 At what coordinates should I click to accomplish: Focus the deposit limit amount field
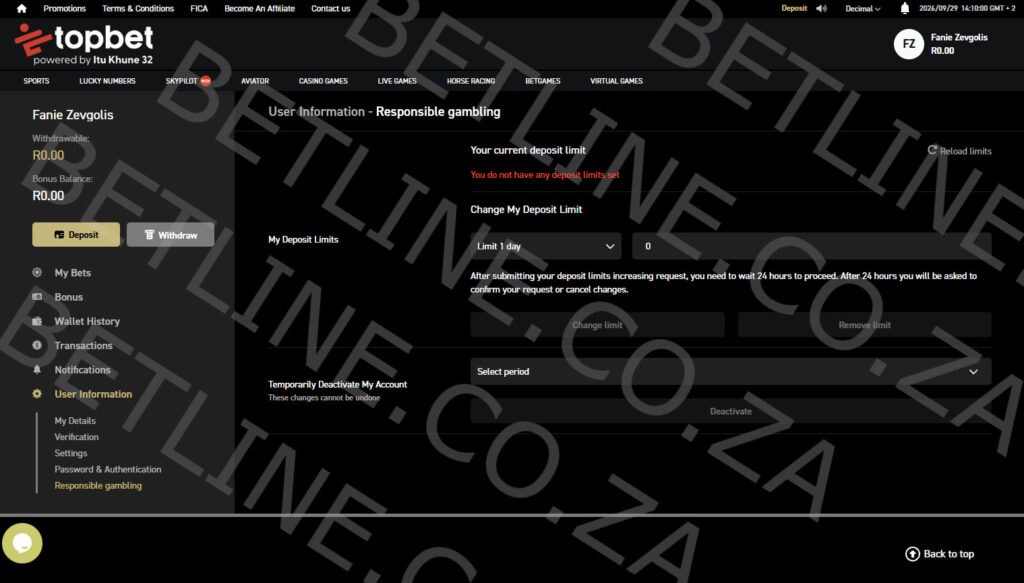coord(812,246)
